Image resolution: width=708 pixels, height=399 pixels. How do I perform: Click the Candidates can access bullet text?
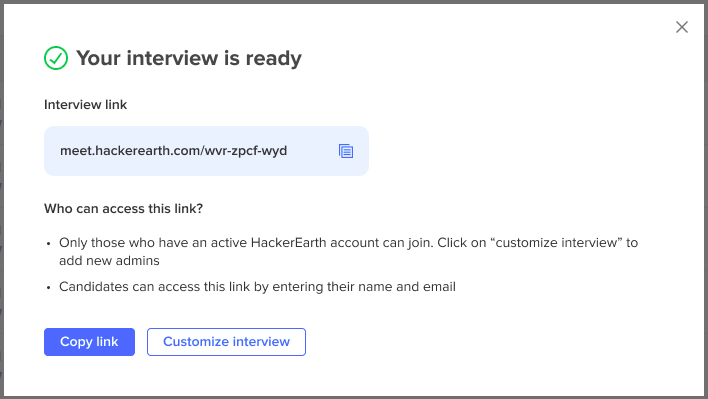point(257,287)
